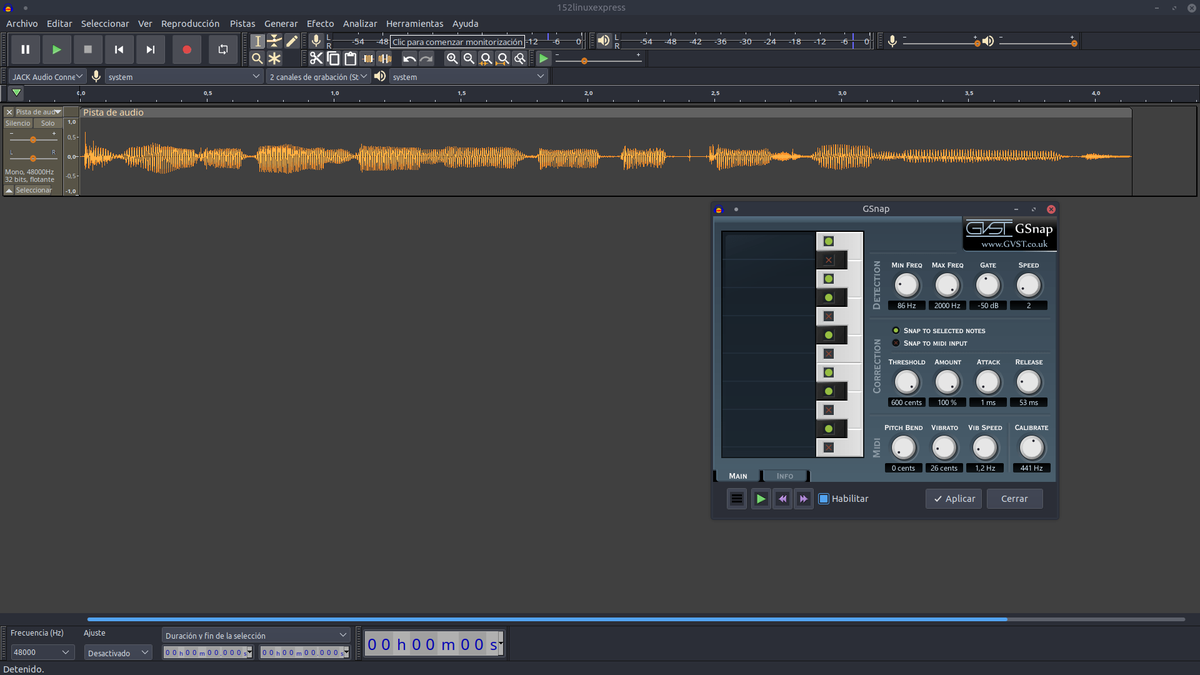Click the Cut scissors icon
This screenshot has width=1200, height=675.
[316, 59]
